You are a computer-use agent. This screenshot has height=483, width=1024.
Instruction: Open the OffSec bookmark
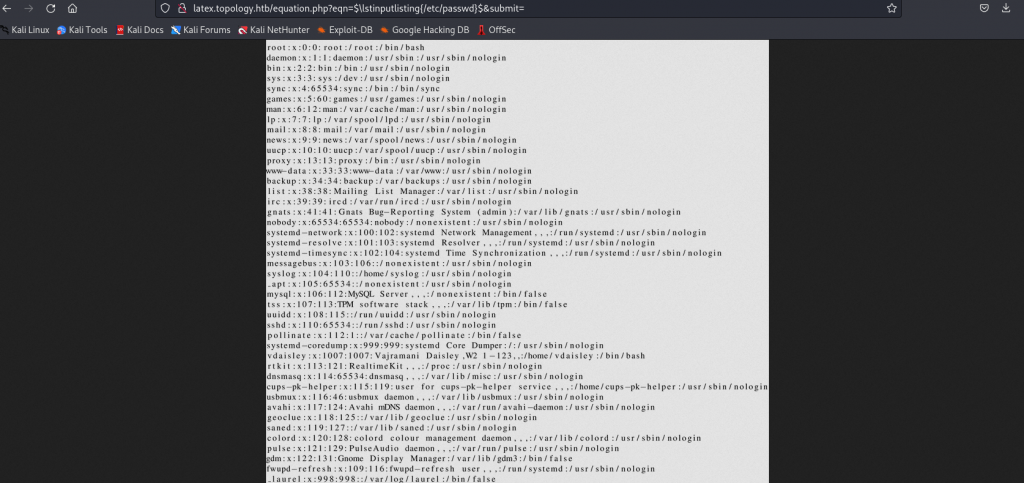point(496,30)
